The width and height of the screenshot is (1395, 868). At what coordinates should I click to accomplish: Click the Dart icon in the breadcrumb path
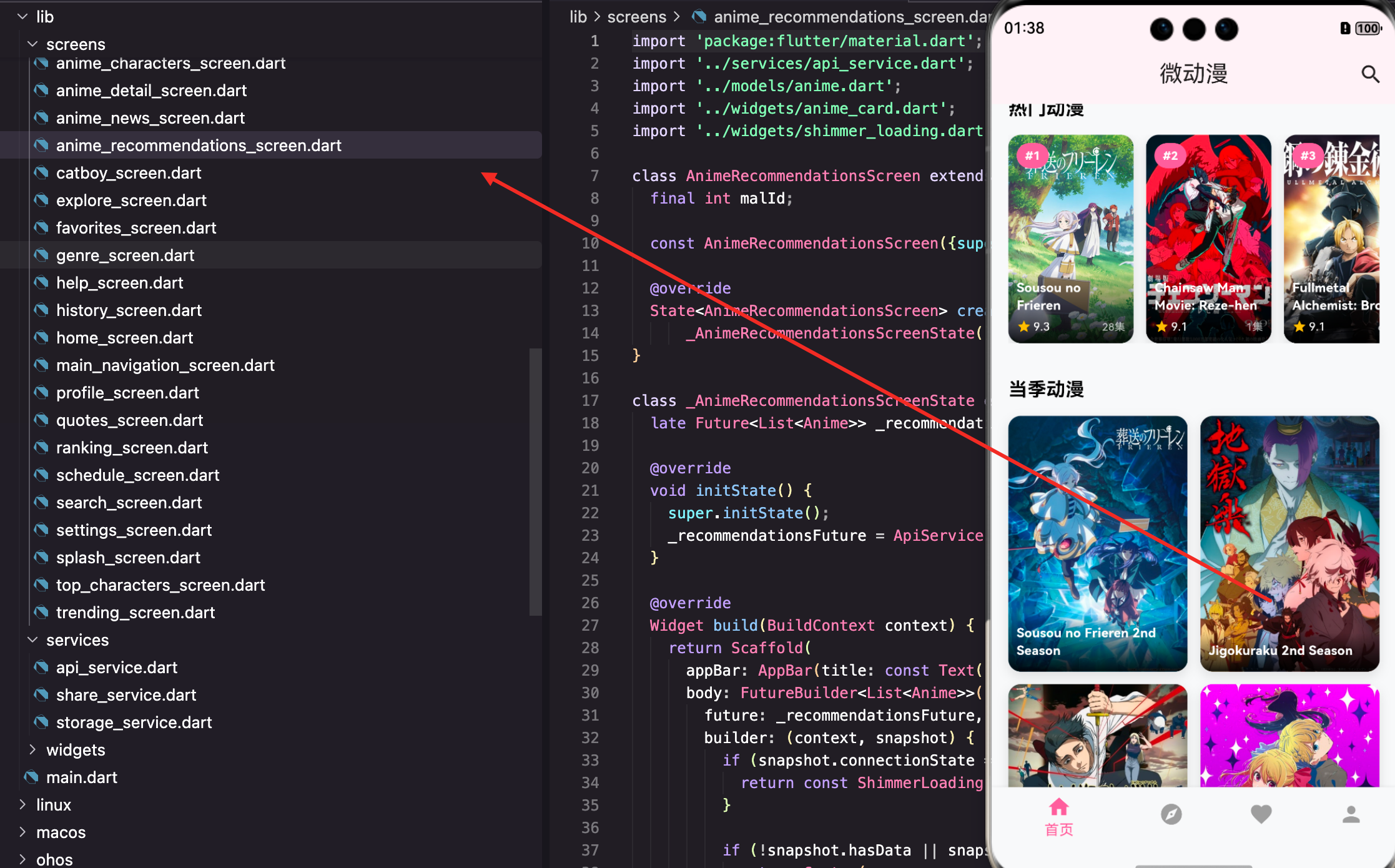click(x=699, y=17)
